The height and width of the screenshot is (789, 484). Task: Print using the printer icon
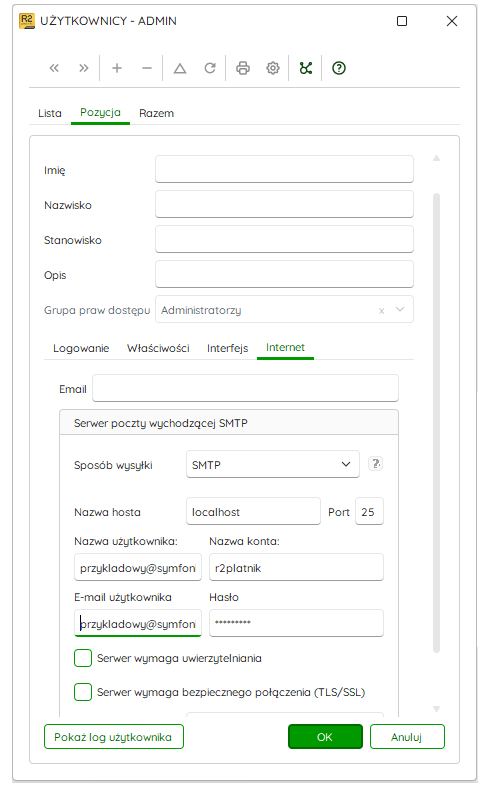243,68
